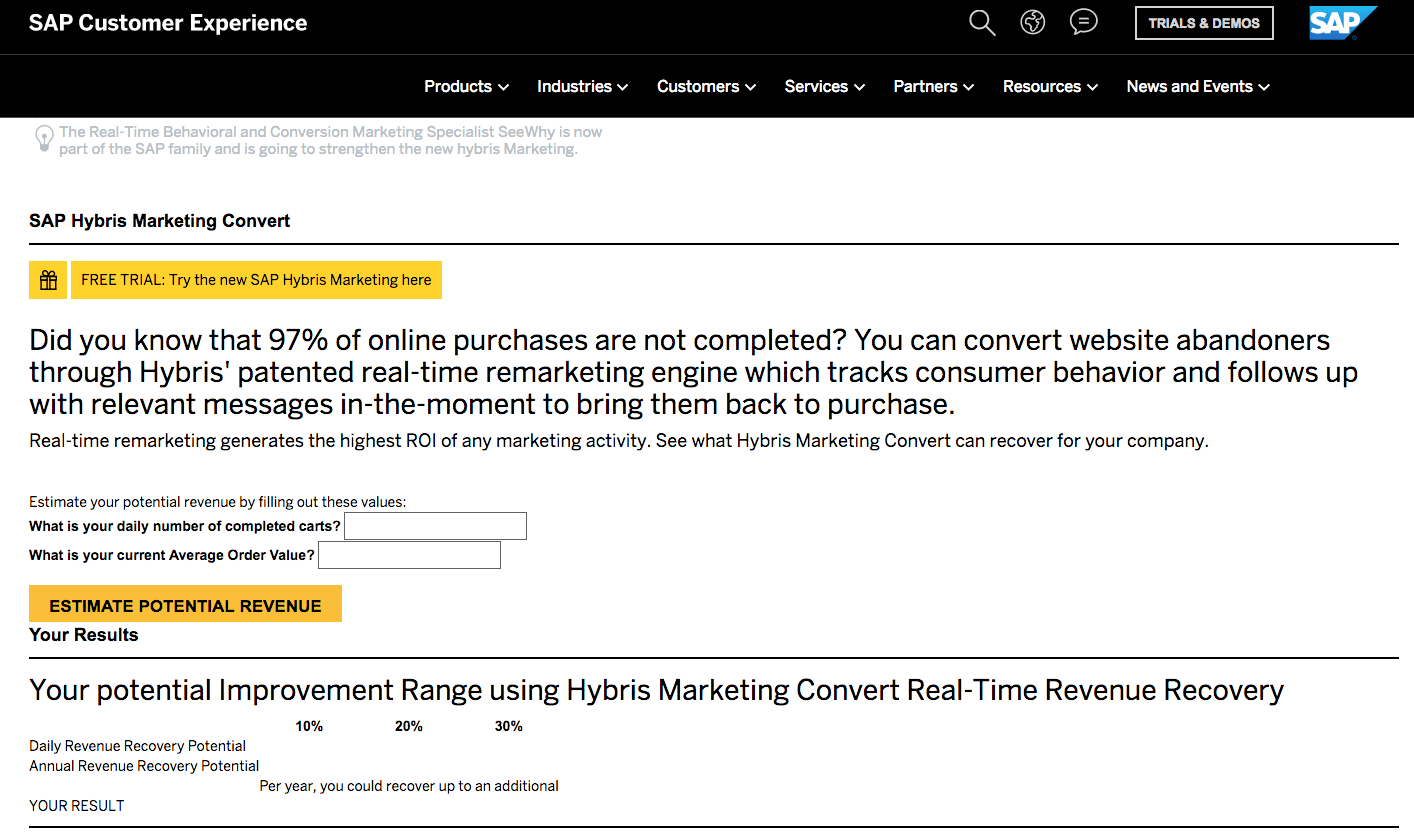Click the SAP Customer Experience title

[x=168, y=23]
